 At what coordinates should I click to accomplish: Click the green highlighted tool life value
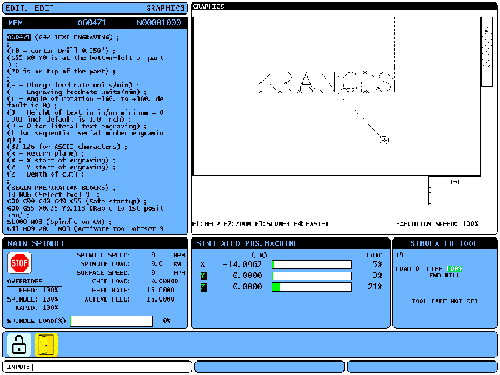pos(454,269)
